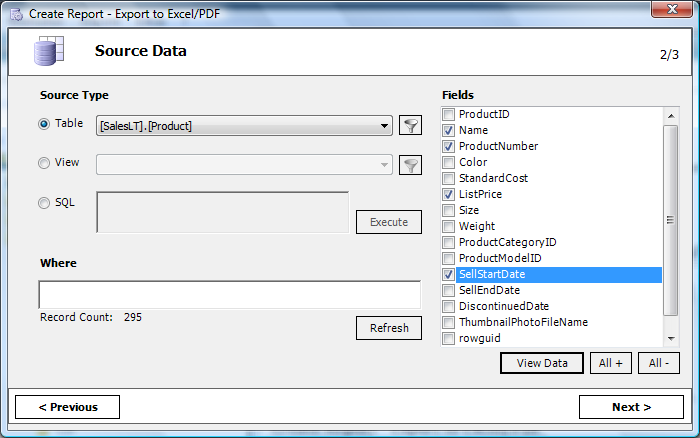700x438 pixels.
Task: Open the [SalesLT].[Product] table dropdown
Action: point(244,126)
